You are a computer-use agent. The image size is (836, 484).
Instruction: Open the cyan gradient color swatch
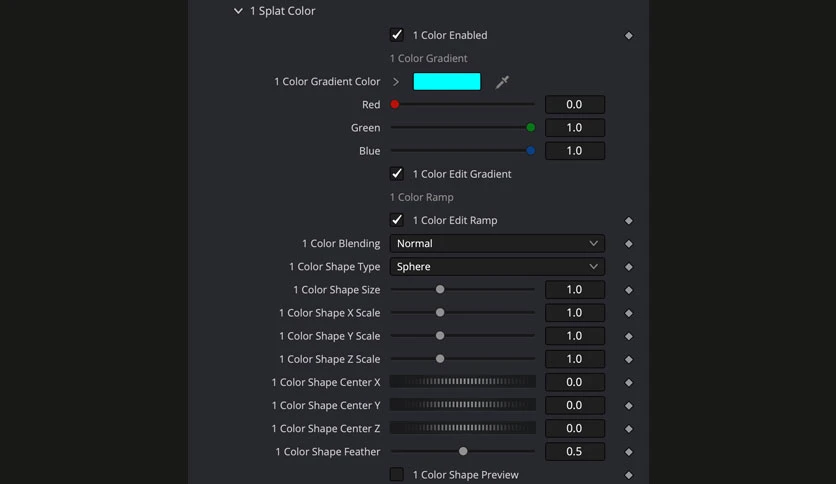coord(447,82)
